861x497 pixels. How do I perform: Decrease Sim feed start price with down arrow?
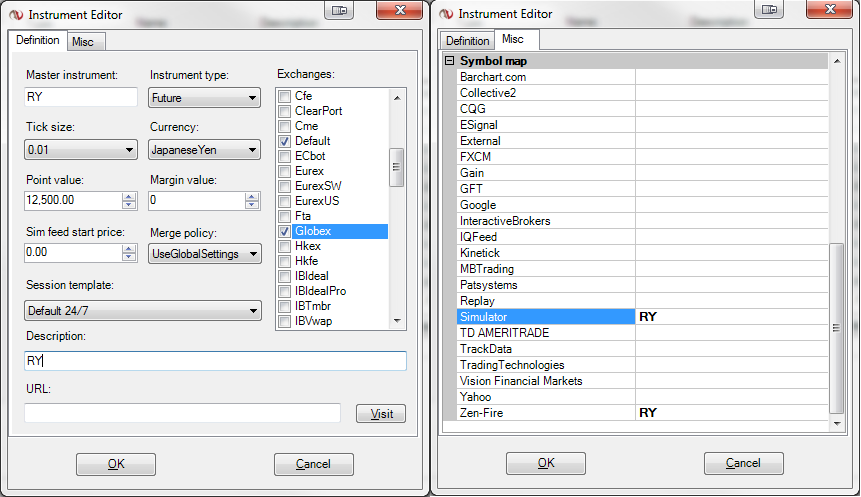(128, 257)
